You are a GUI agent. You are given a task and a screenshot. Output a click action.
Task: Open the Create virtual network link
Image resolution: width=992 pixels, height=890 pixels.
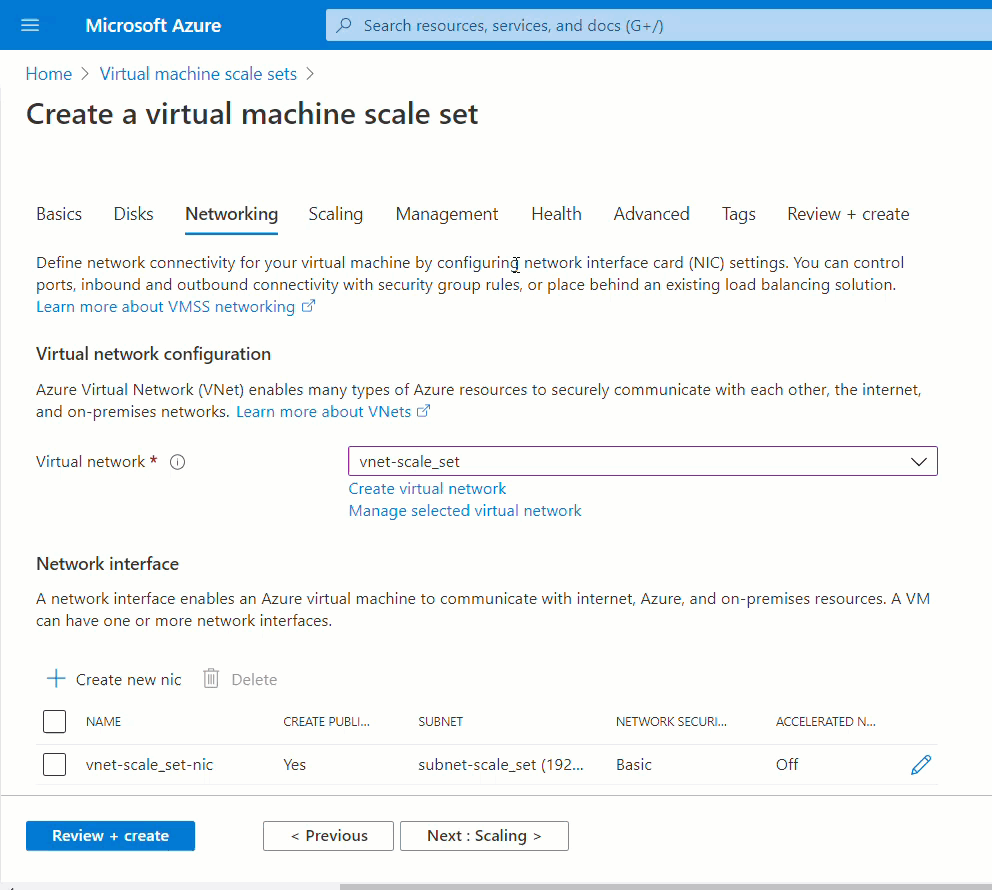coord(427,488)
